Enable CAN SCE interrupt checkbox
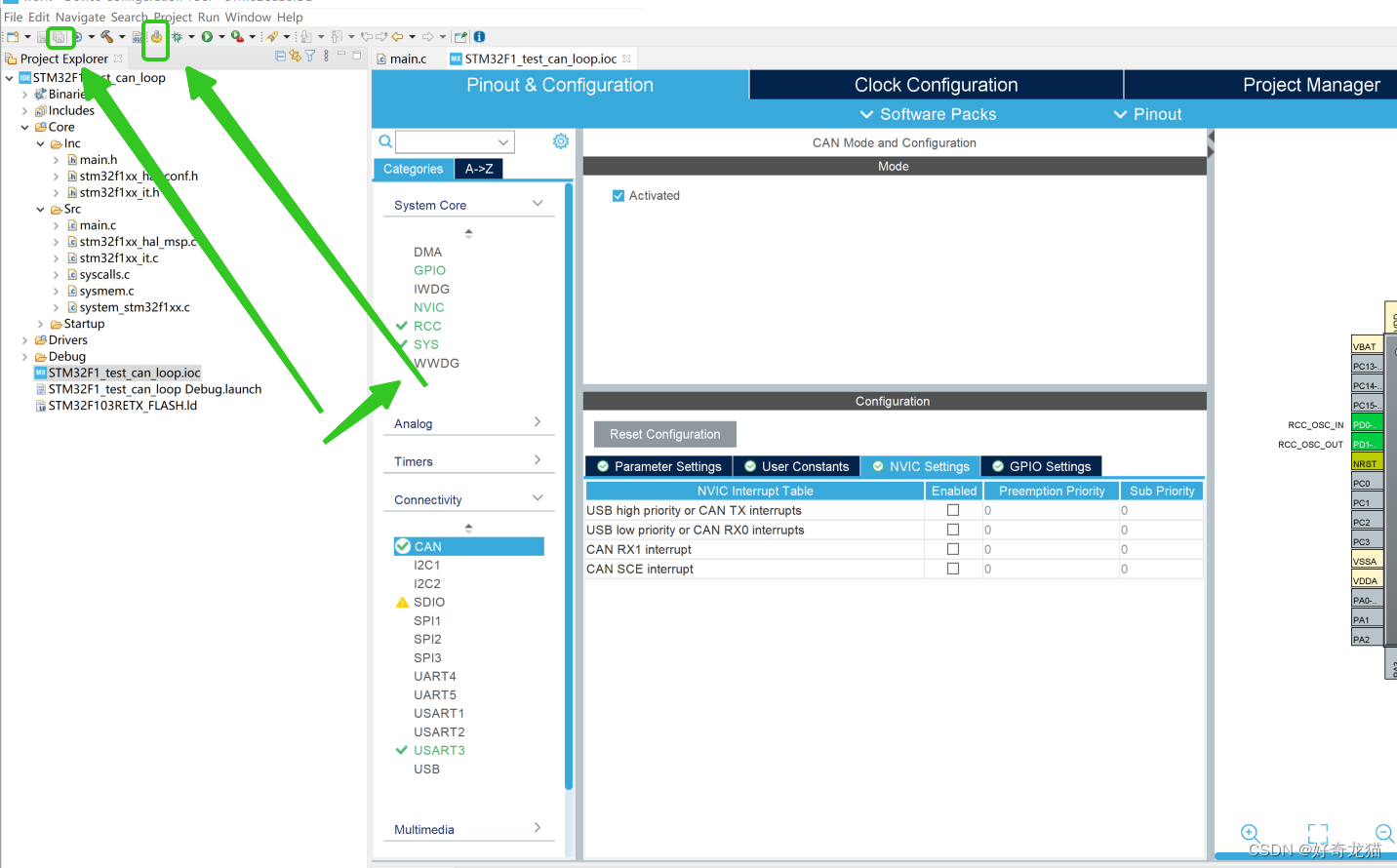1397x868 pixels. (x=953, y=569)
